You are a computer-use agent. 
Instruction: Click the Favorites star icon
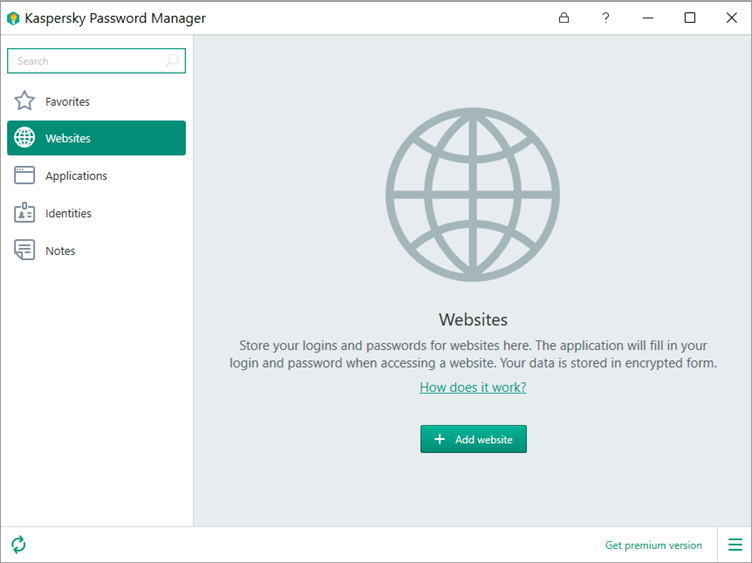25,101
